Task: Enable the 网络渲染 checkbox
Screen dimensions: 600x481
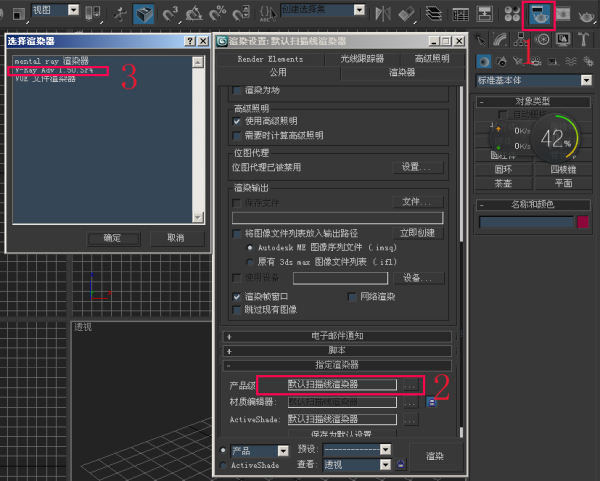Action: pyautogui.click(x=353, y=297)
